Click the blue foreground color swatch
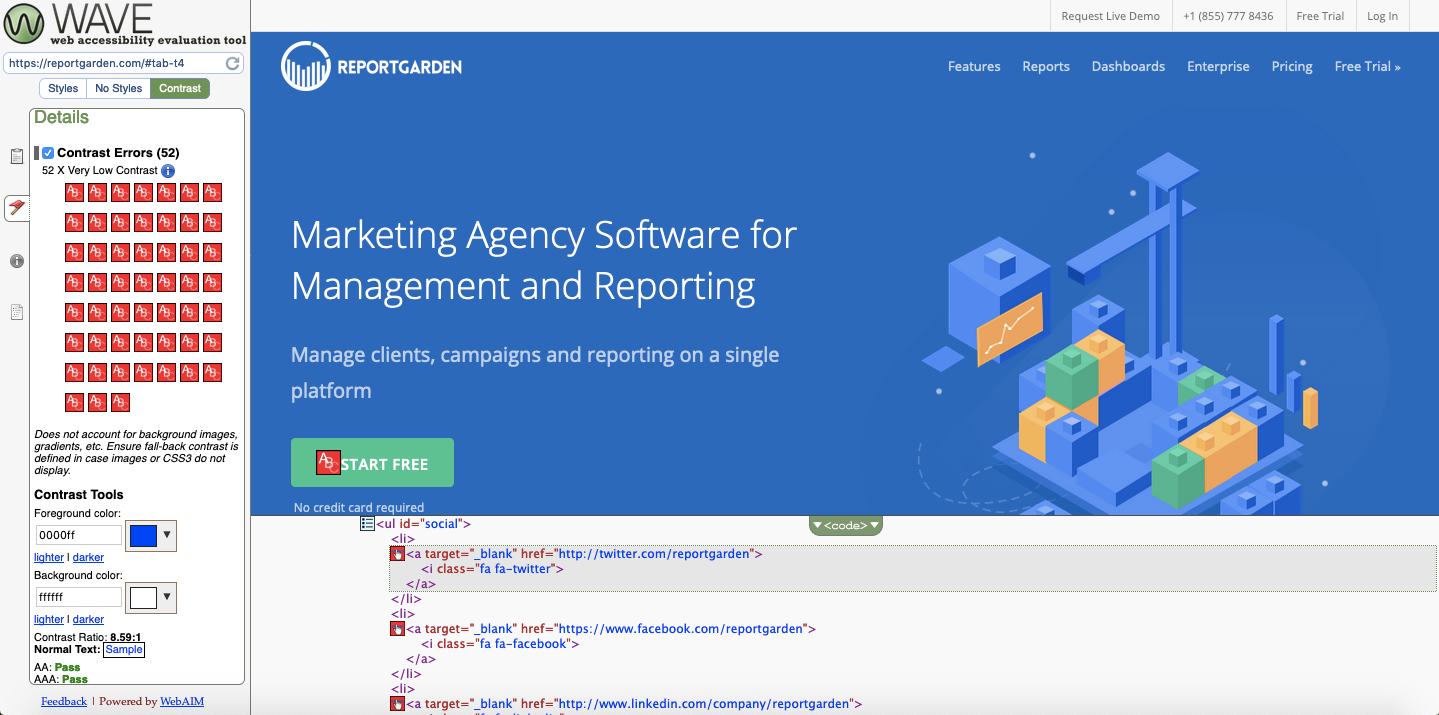 point(143,536)
